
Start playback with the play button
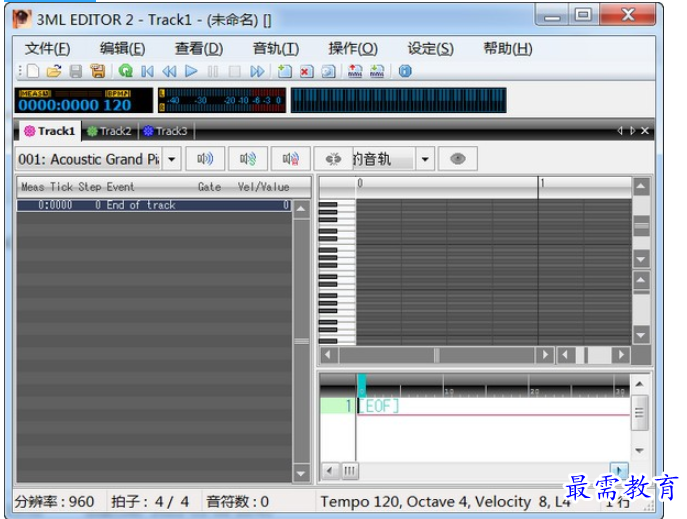pyautogui.click(x=191, y=71)
